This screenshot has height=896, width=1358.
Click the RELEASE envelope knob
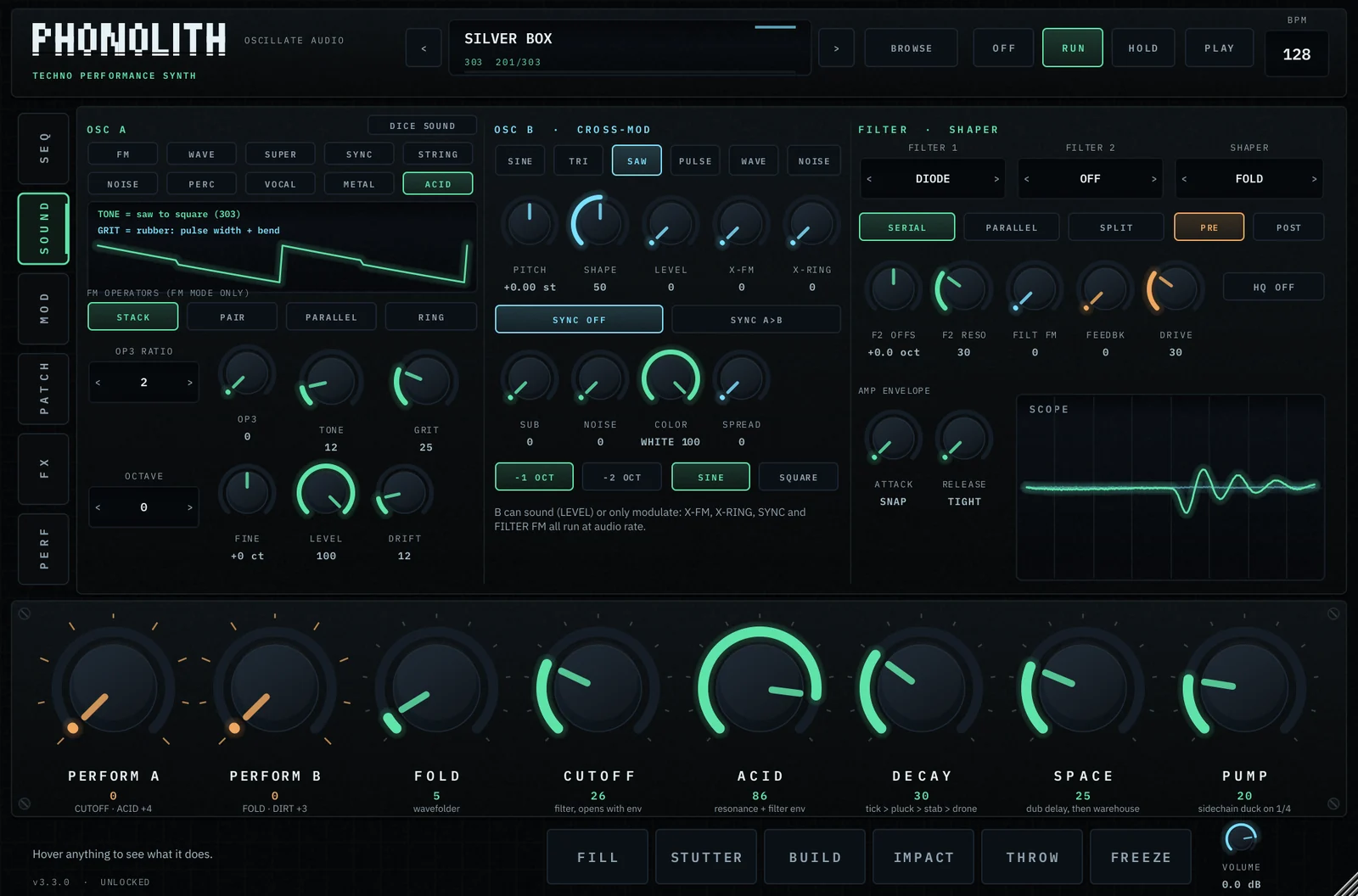[x=964, y=438]
